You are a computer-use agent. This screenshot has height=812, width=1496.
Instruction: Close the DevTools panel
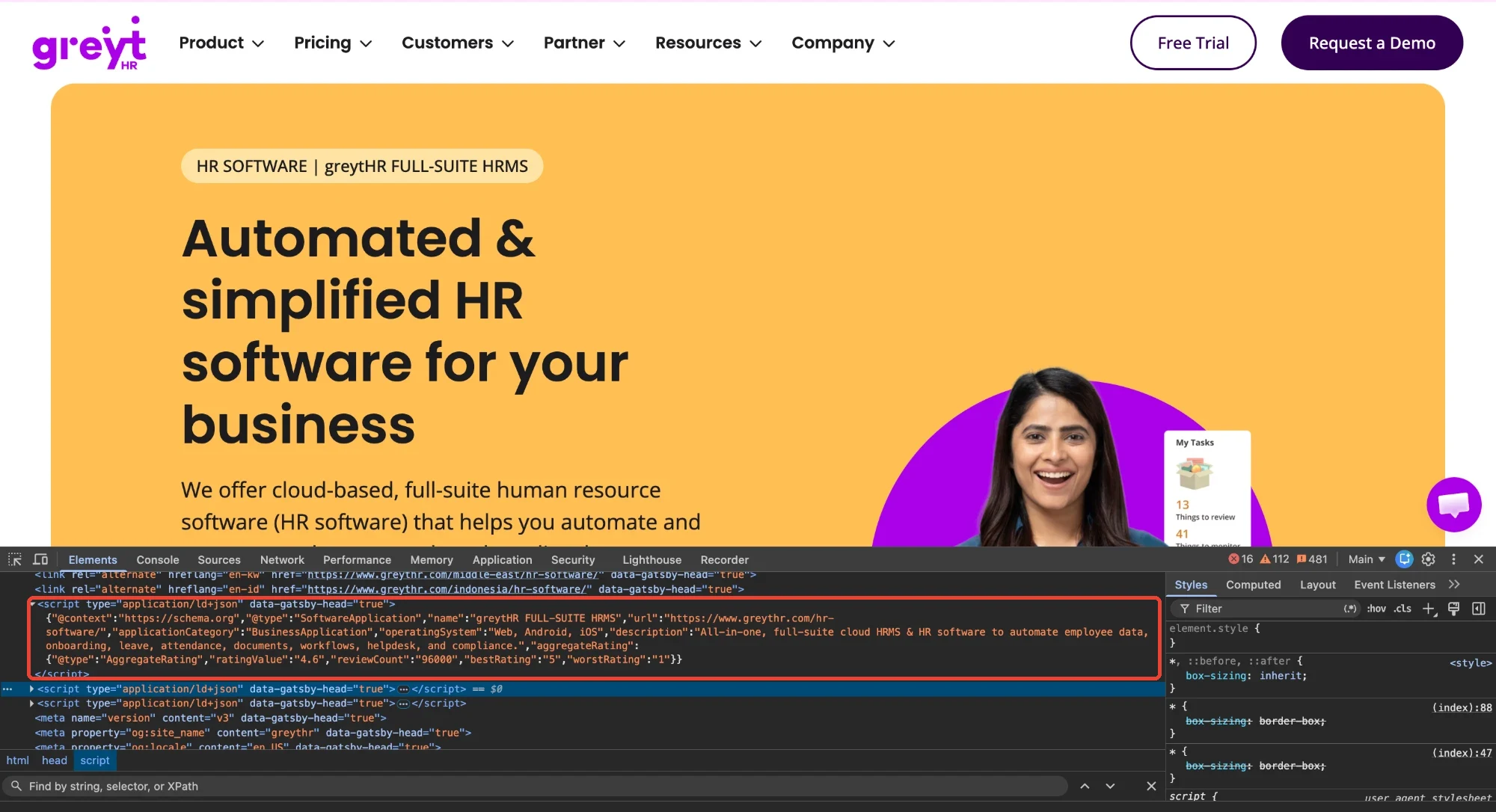tap(1479, 559)
